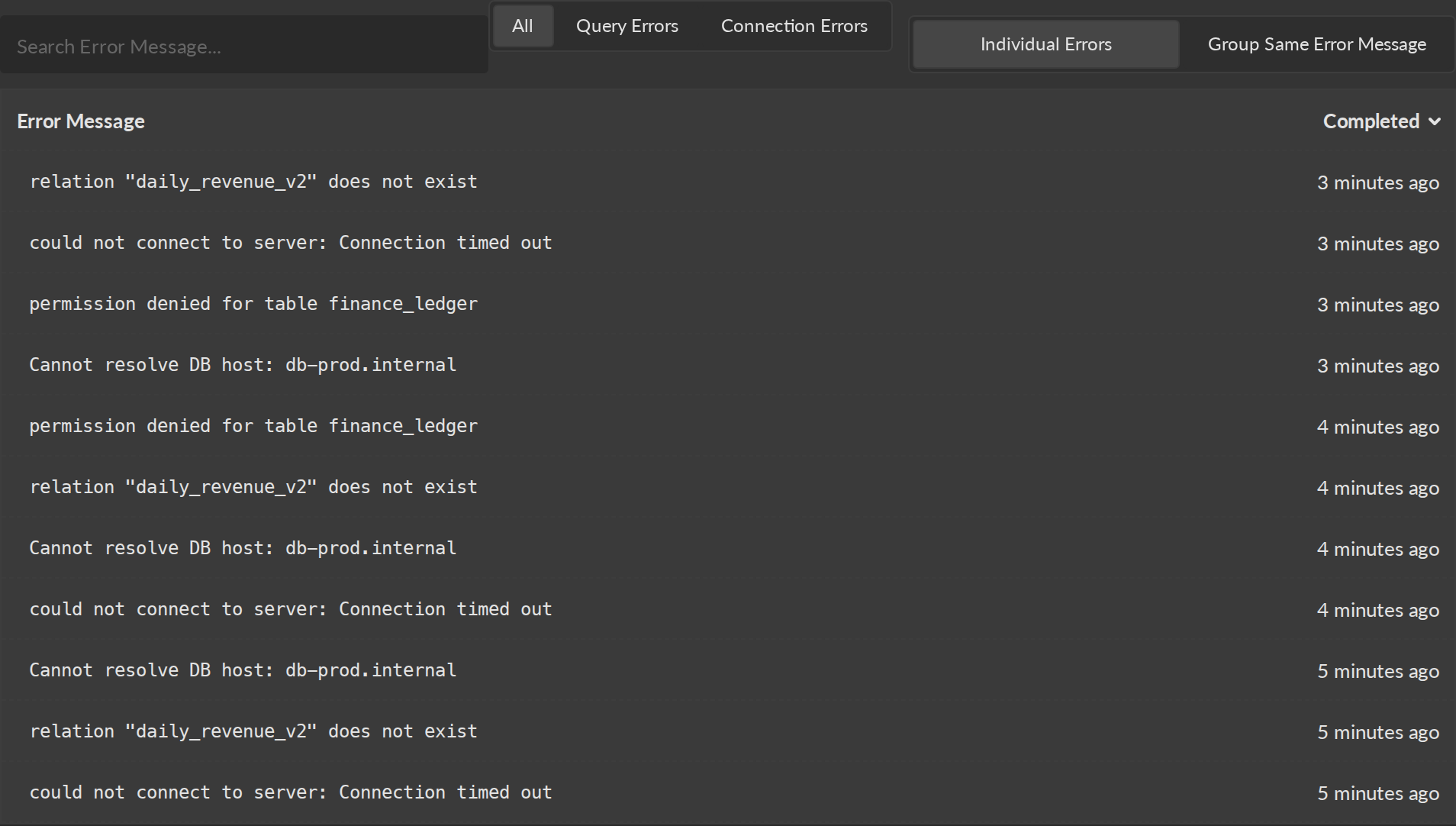Open the Connection timed out error from 5 minutes ago
1456x826 pixels.
[728, 792]
